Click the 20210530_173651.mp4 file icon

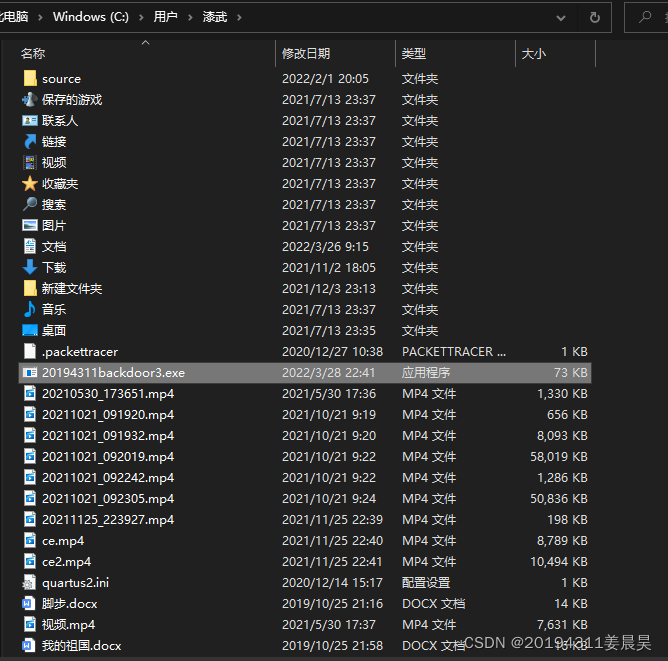click(x=30, y=394)
